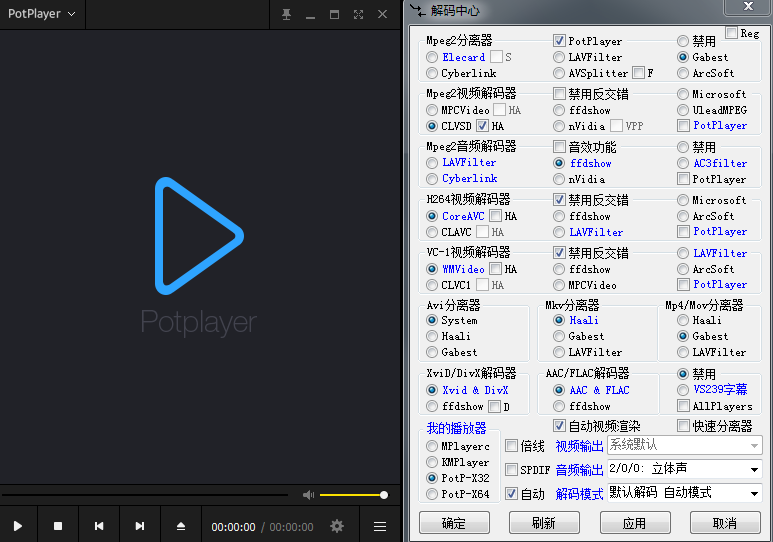Viewport: 773px width, 542px height.
Task: Enable the SPDIF checkbox
Action: click(x=512, y=470)
